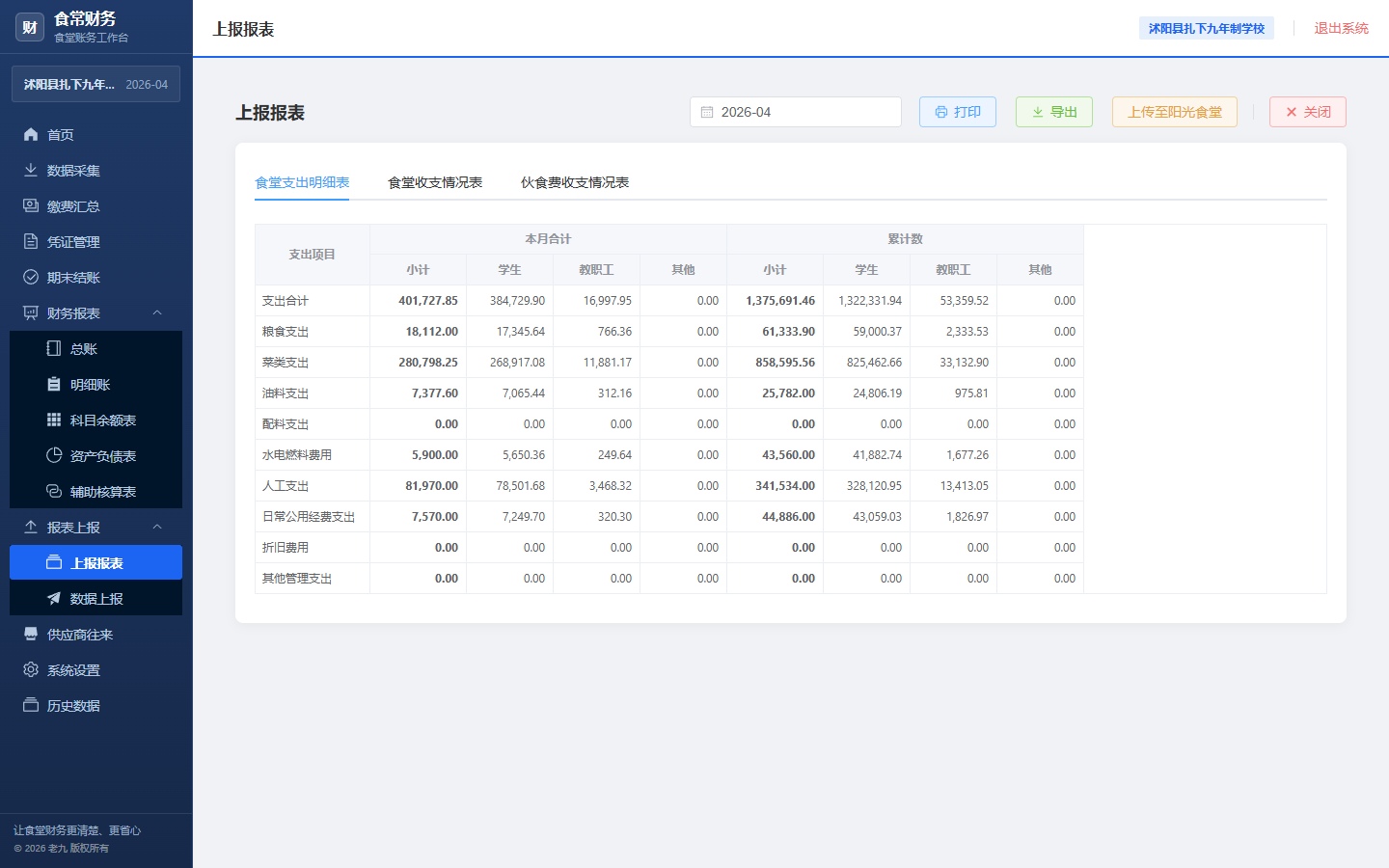Click the 数据上报 paper plane icon
Viewport: 1389px width, 868px height.
pos(54,598)
